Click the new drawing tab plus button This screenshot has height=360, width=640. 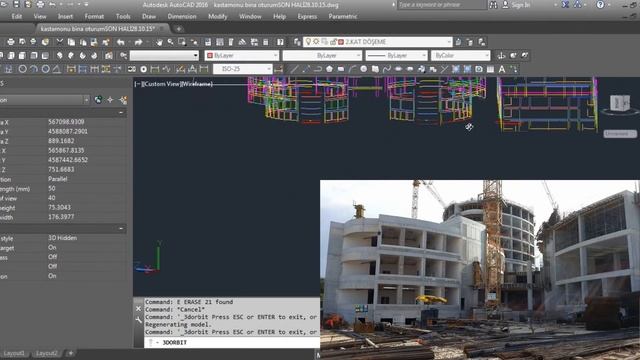178,29
